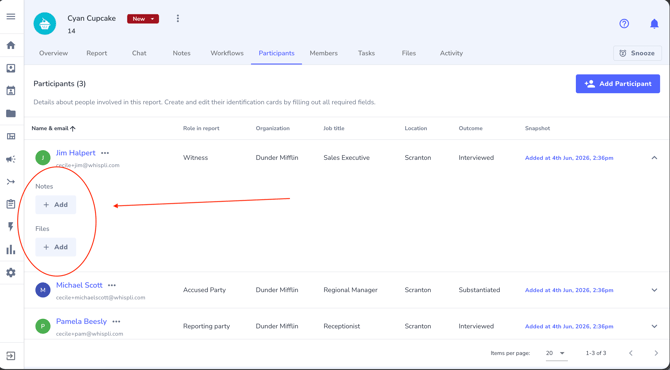Collapse the Jim Halpert row

[654, 158]
